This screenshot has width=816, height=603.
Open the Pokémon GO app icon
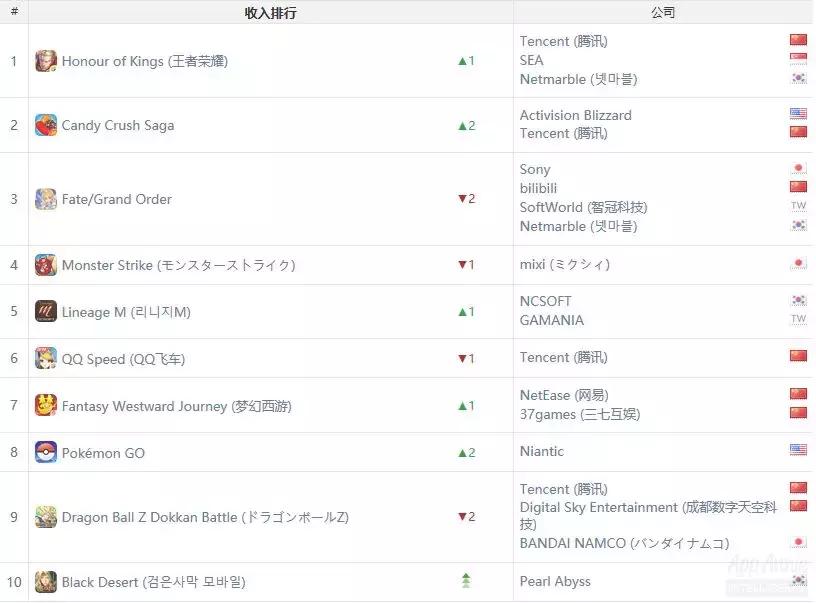click(45, 452)
